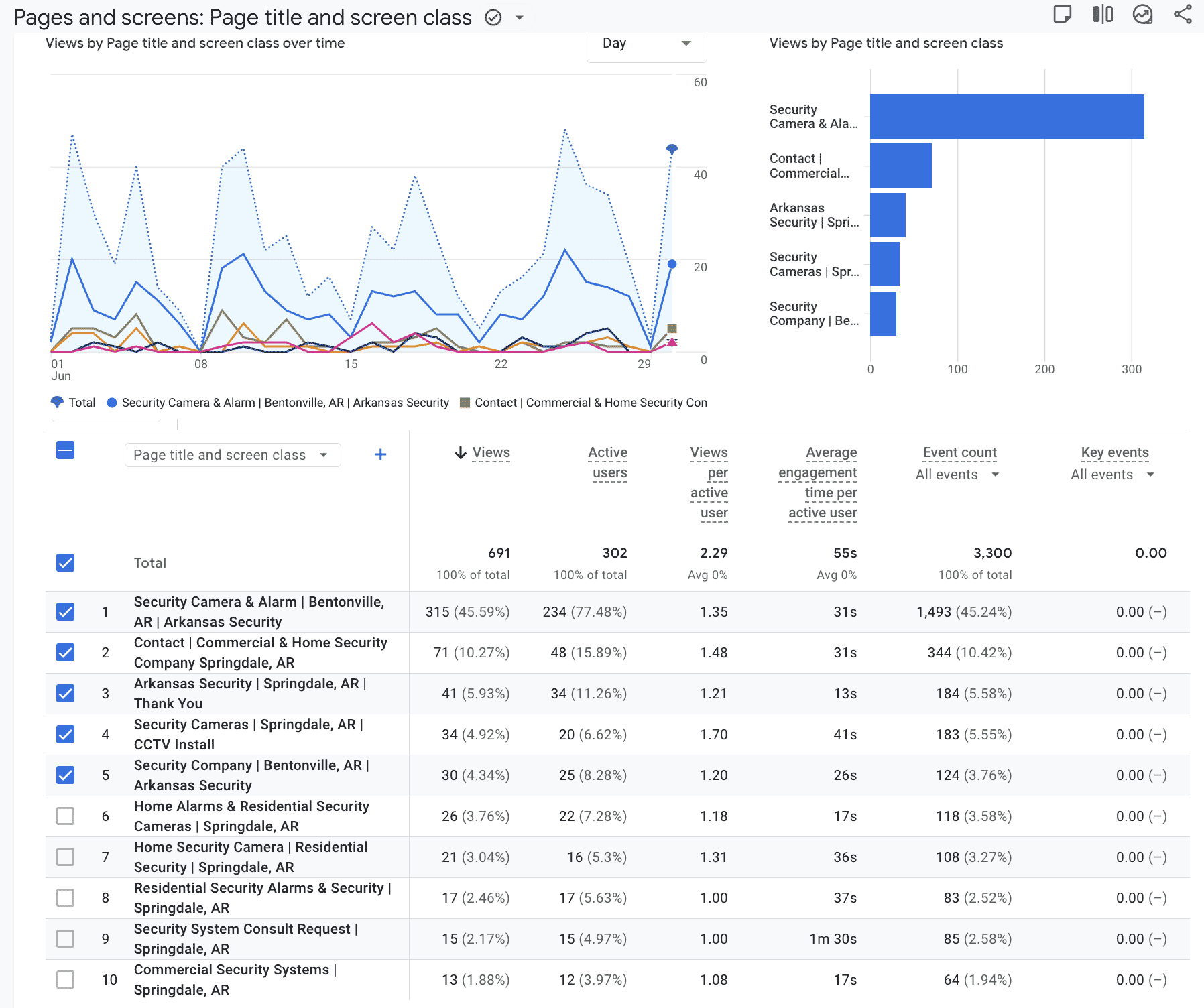Sort by Key events column header
The height and width of the screenshot is (1008, 1204).
tap(1115, 453)
